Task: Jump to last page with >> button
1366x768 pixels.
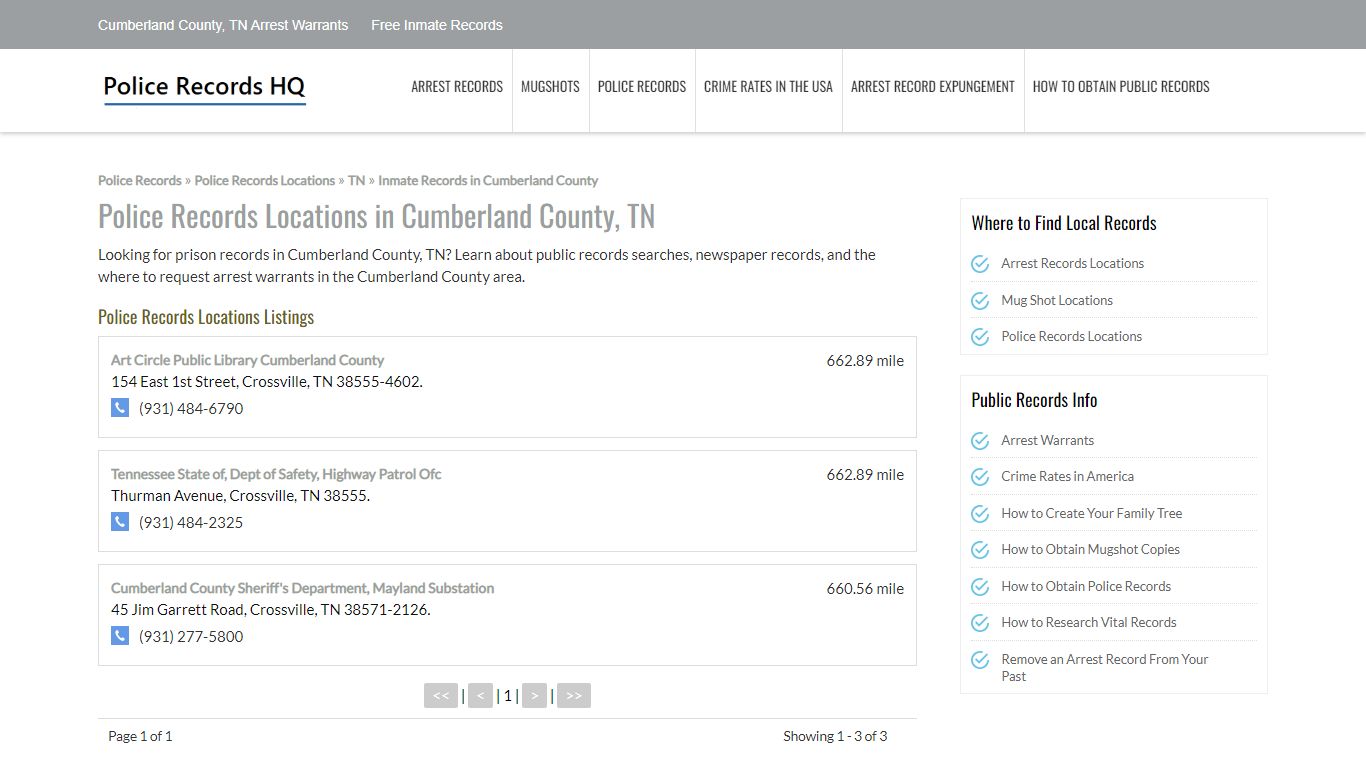Action: (574, 696)
